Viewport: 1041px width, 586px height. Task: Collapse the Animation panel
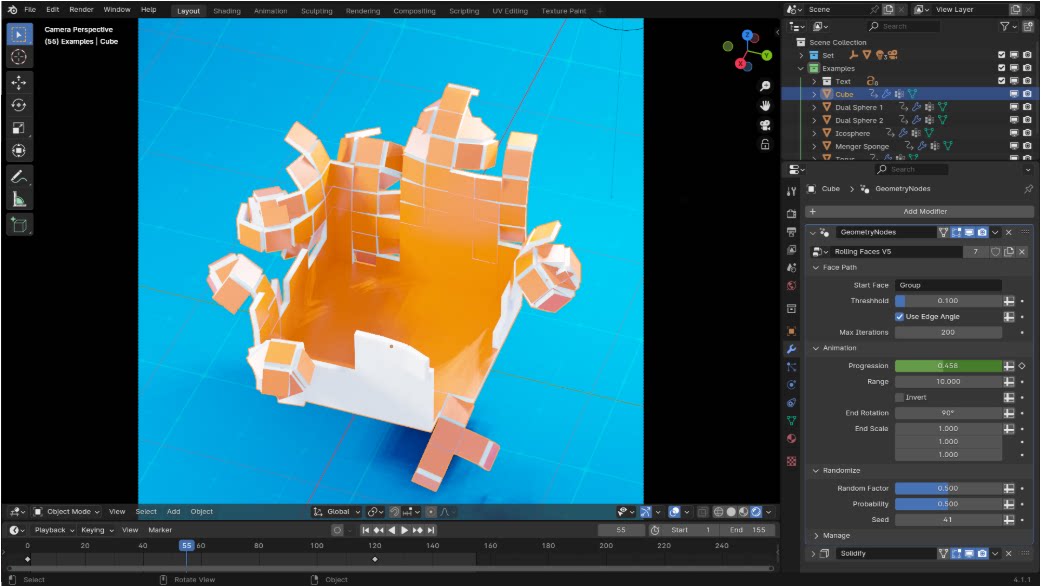(816, 348)
